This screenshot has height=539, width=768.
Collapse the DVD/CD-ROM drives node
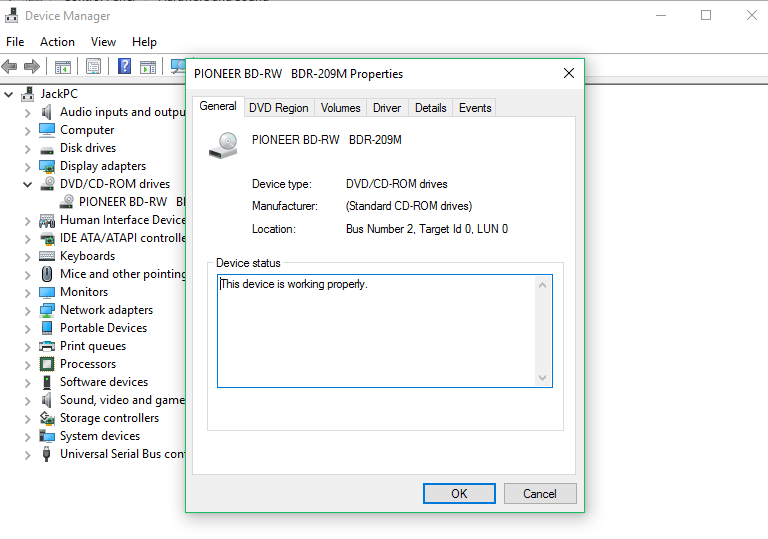pos(28,184)
